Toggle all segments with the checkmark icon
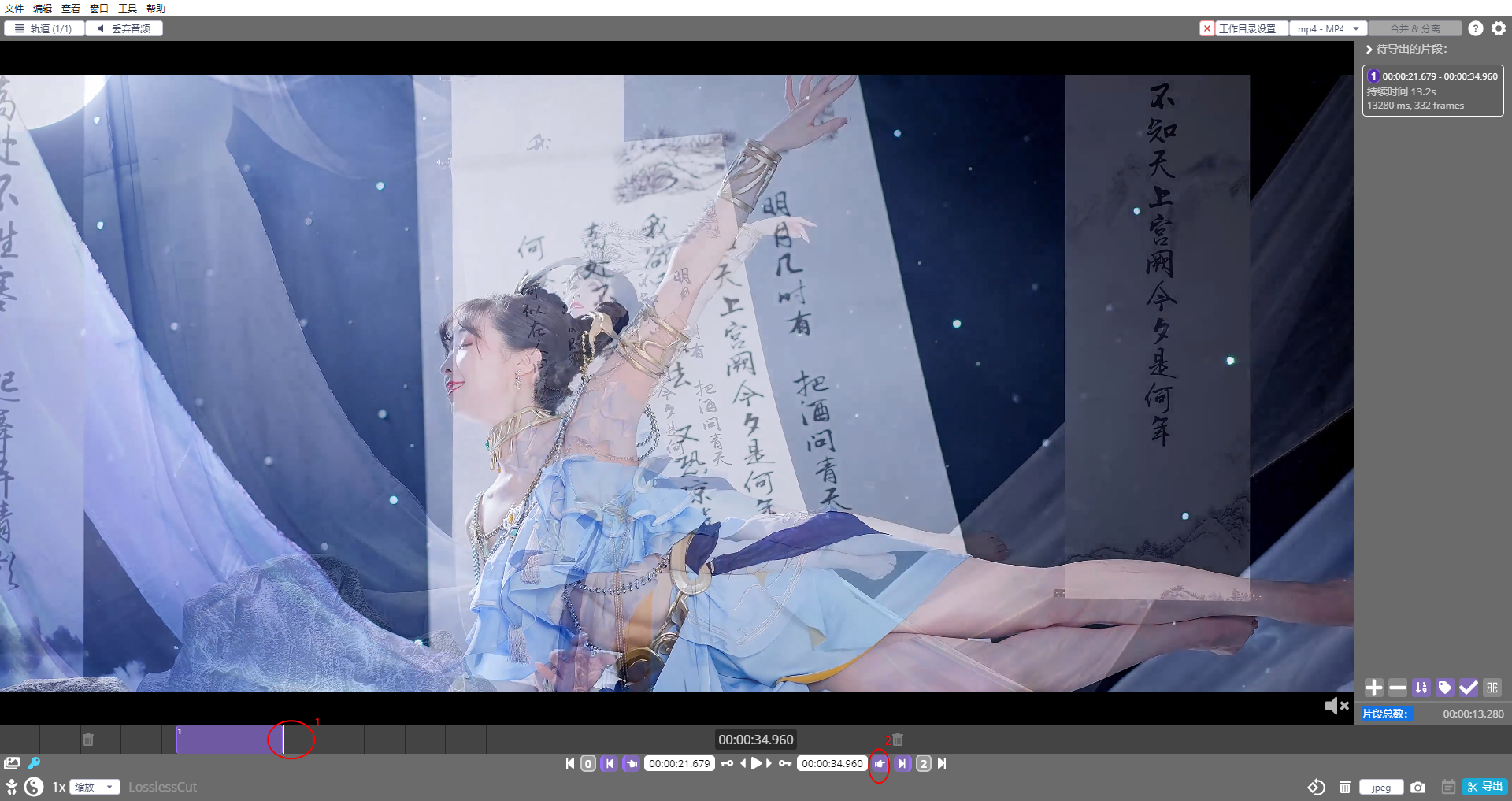The image size is (1512, 801). tap(1469, 688)
